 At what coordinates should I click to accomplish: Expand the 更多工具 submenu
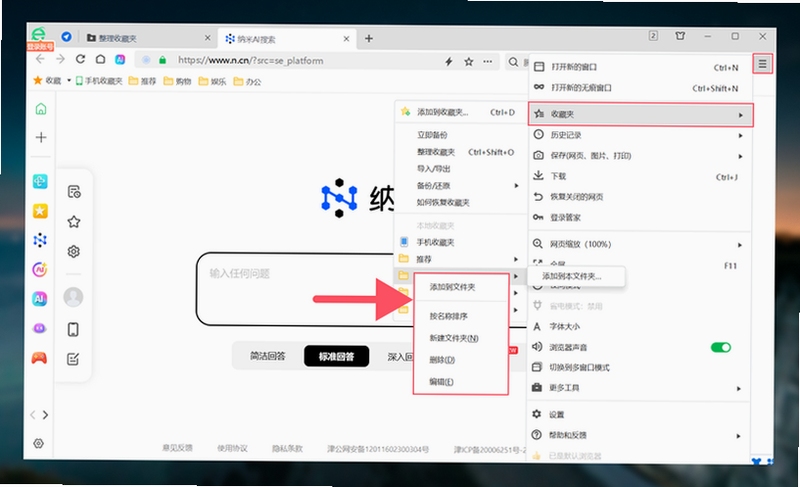coord(639,388)
